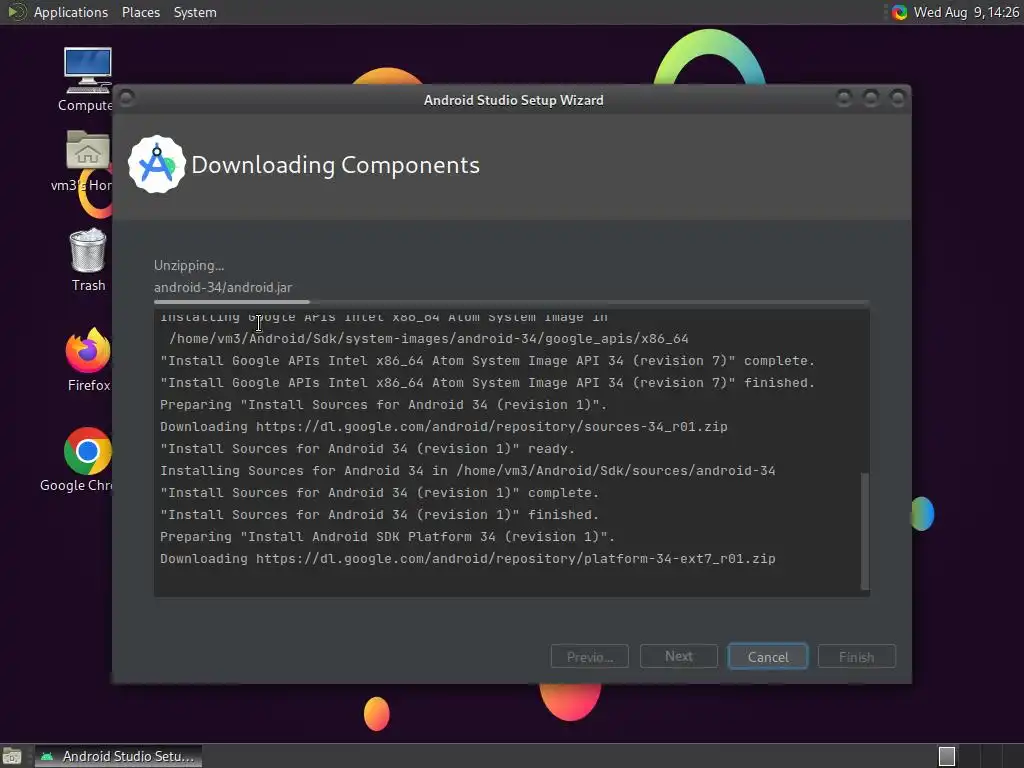Image resolution: width=1024 pixels, height=768 pixels.
Task: Click the menu icon left of Applications
Action: coord(16,12)
